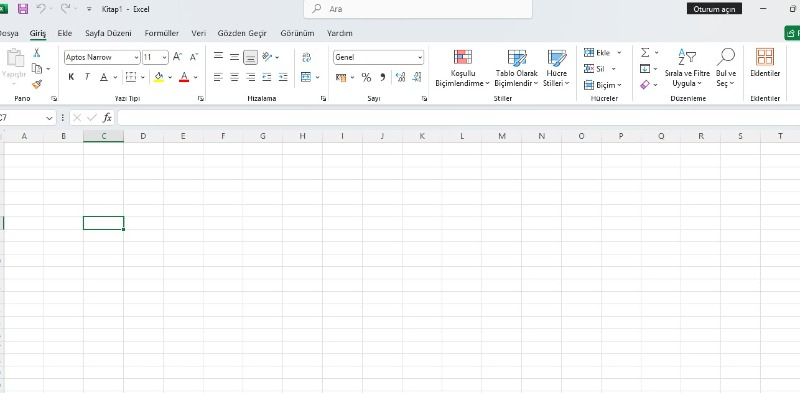Screen dimensions: 800x393
Task: Decrease font size with the smaller A icon
Action: tap(194, 57)
